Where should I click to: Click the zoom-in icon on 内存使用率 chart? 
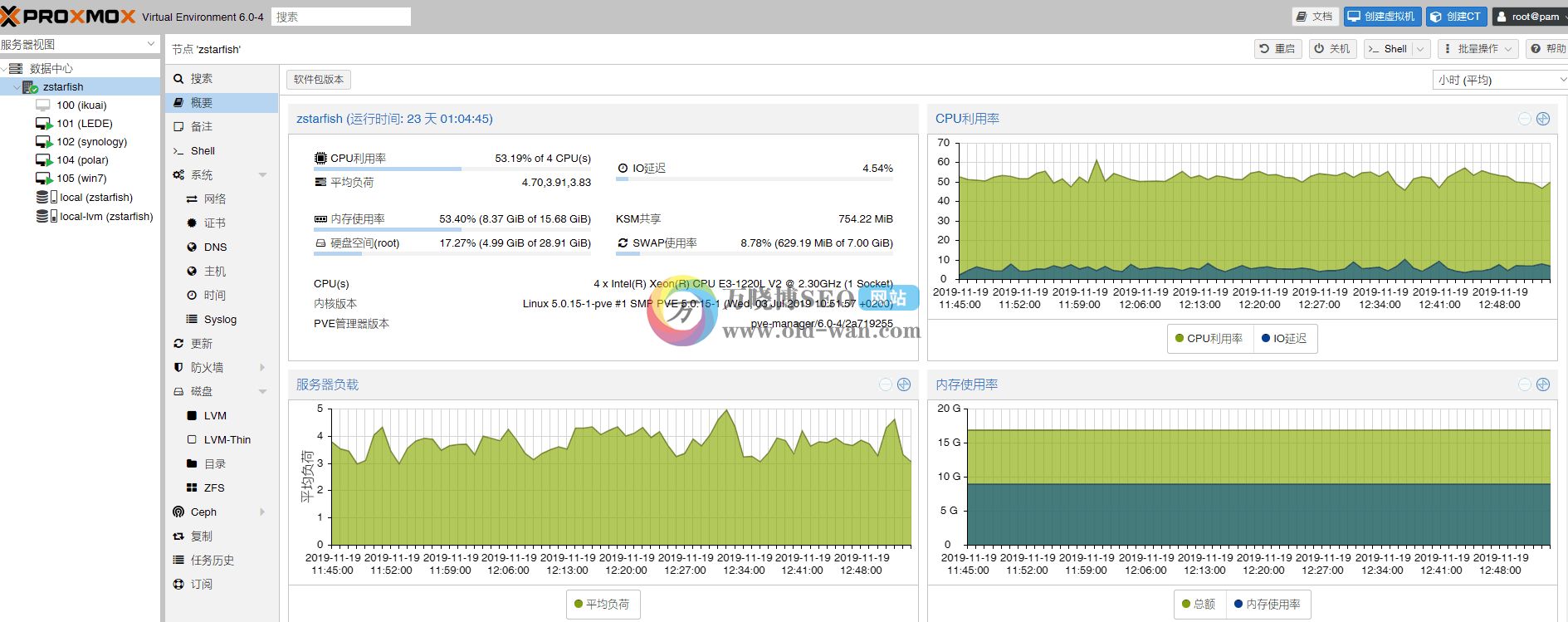click(1543, 384)
